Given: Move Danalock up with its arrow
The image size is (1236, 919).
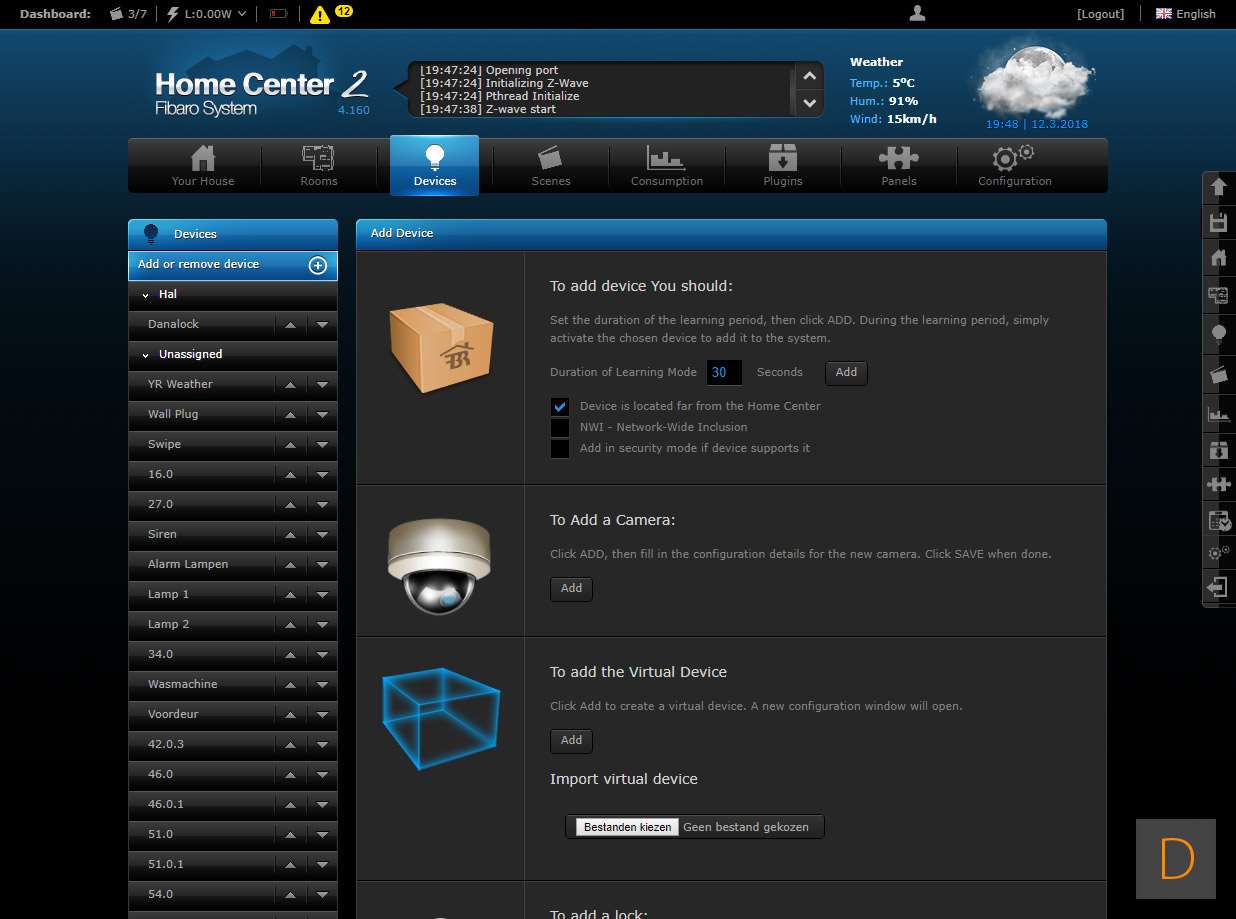Looking at the screenshot, I should 290,325.
